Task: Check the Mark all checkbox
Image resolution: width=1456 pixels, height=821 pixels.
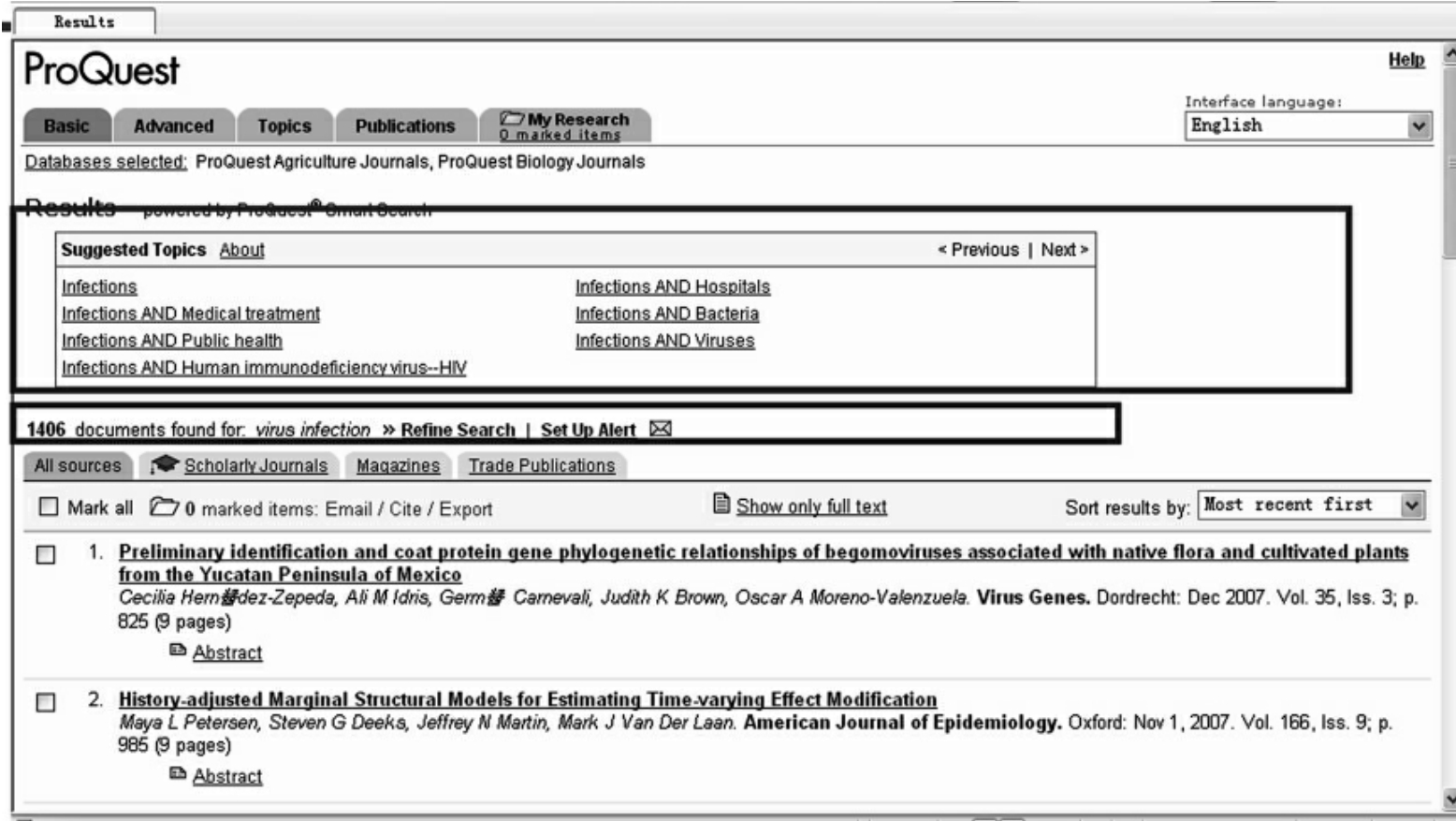Action: click(48, 506)
